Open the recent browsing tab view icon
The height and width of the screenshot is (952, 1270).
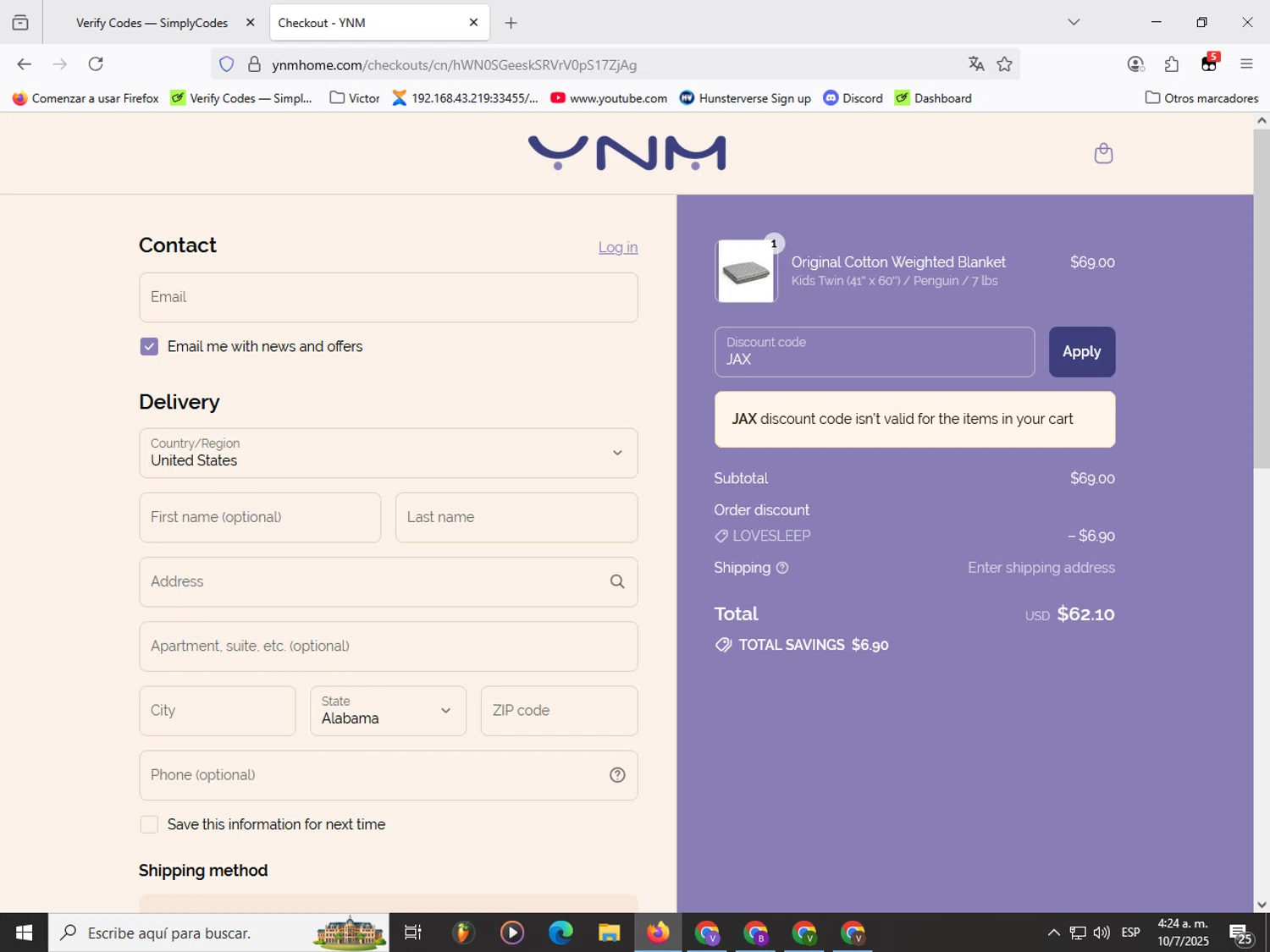pyautogui.click(x=20, y=23)
